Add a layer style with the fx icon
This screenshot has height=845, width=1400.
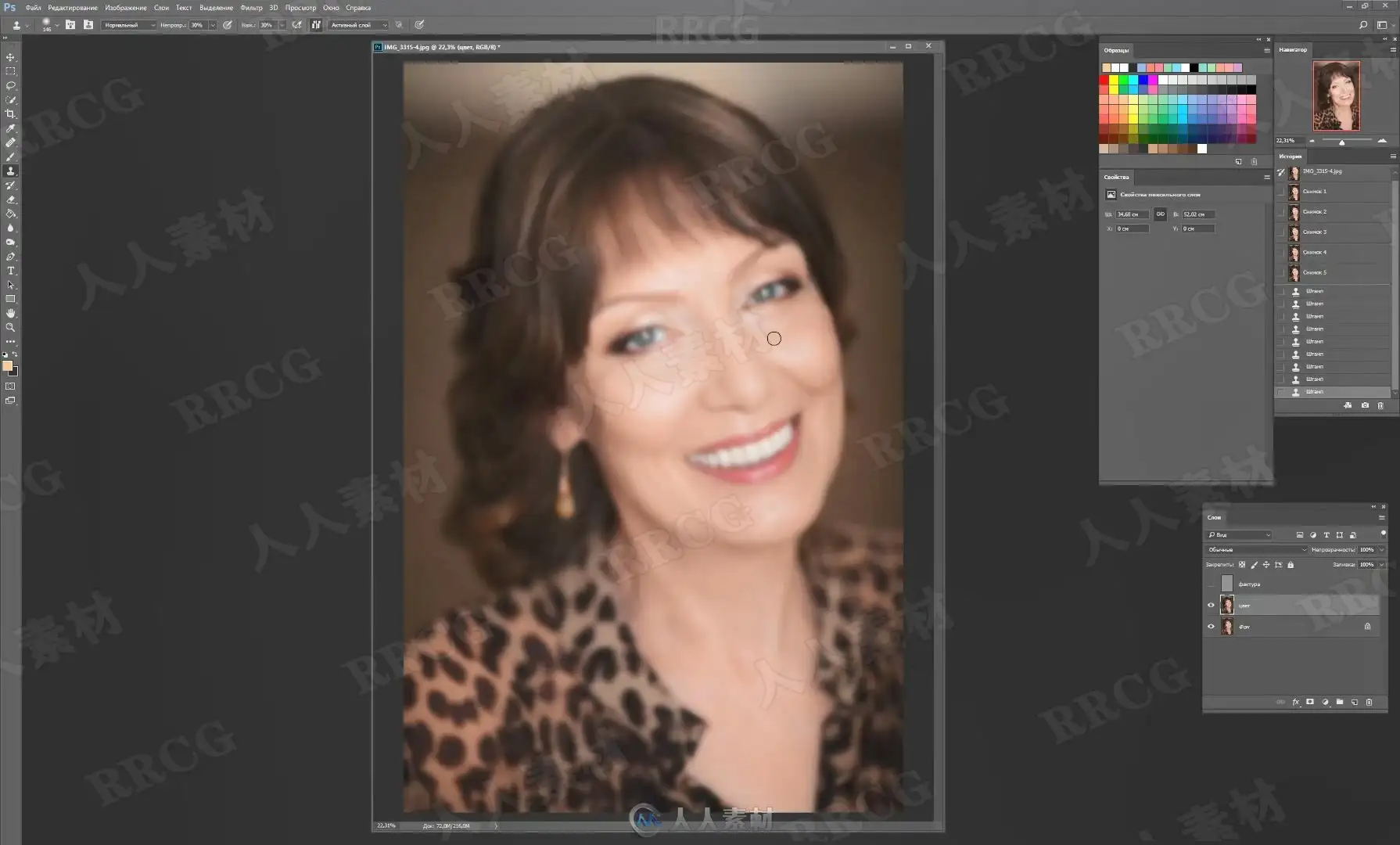point(1295,703)
